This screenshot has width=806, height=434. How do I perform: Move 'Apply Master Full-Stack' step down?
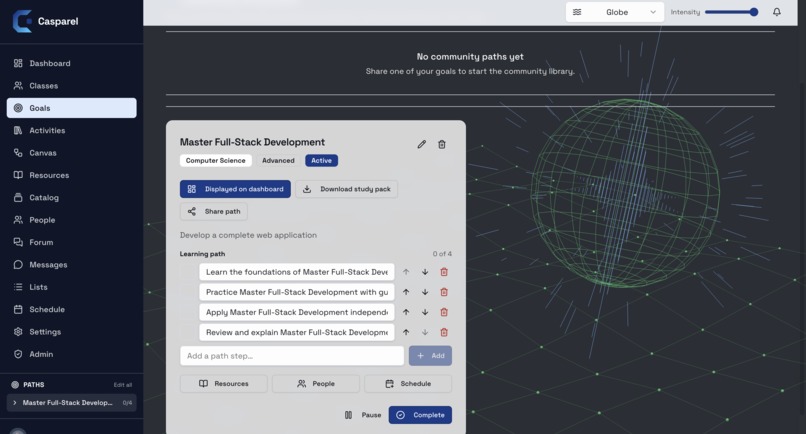click(425, 312)
